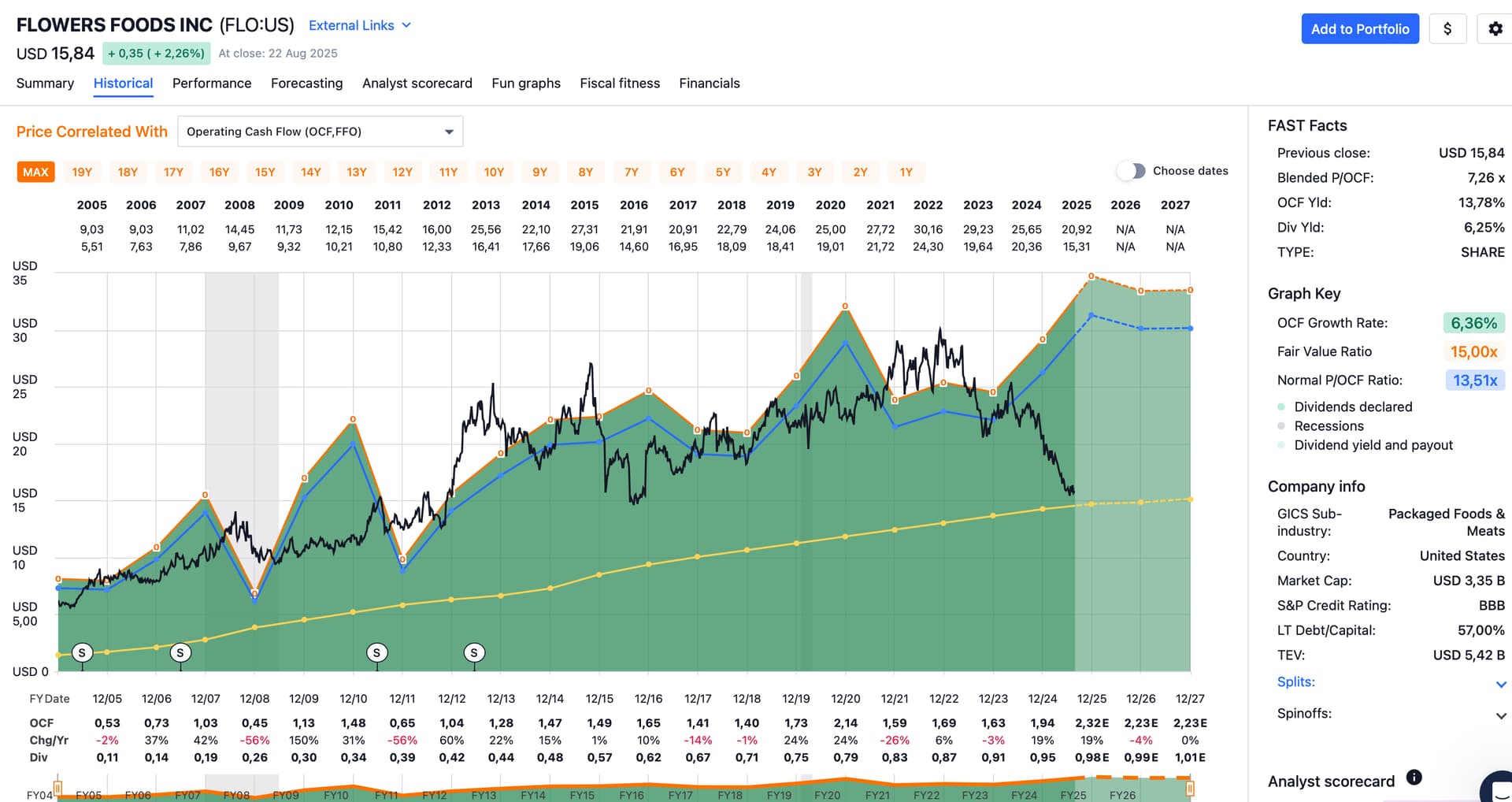The height and width of the screenshot is (802, 1512).
Task: Click the first split marker near 2005
Action: 82,652
